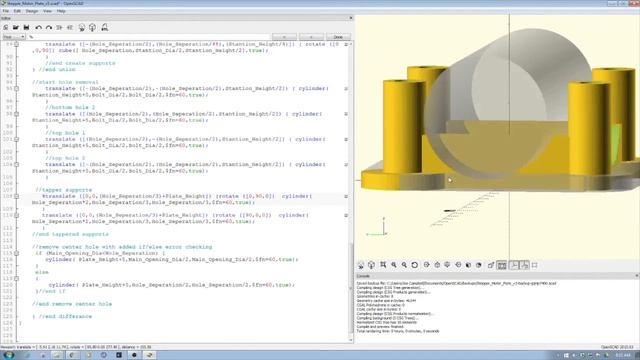Click the Render icon in editor toolbar

93,27
